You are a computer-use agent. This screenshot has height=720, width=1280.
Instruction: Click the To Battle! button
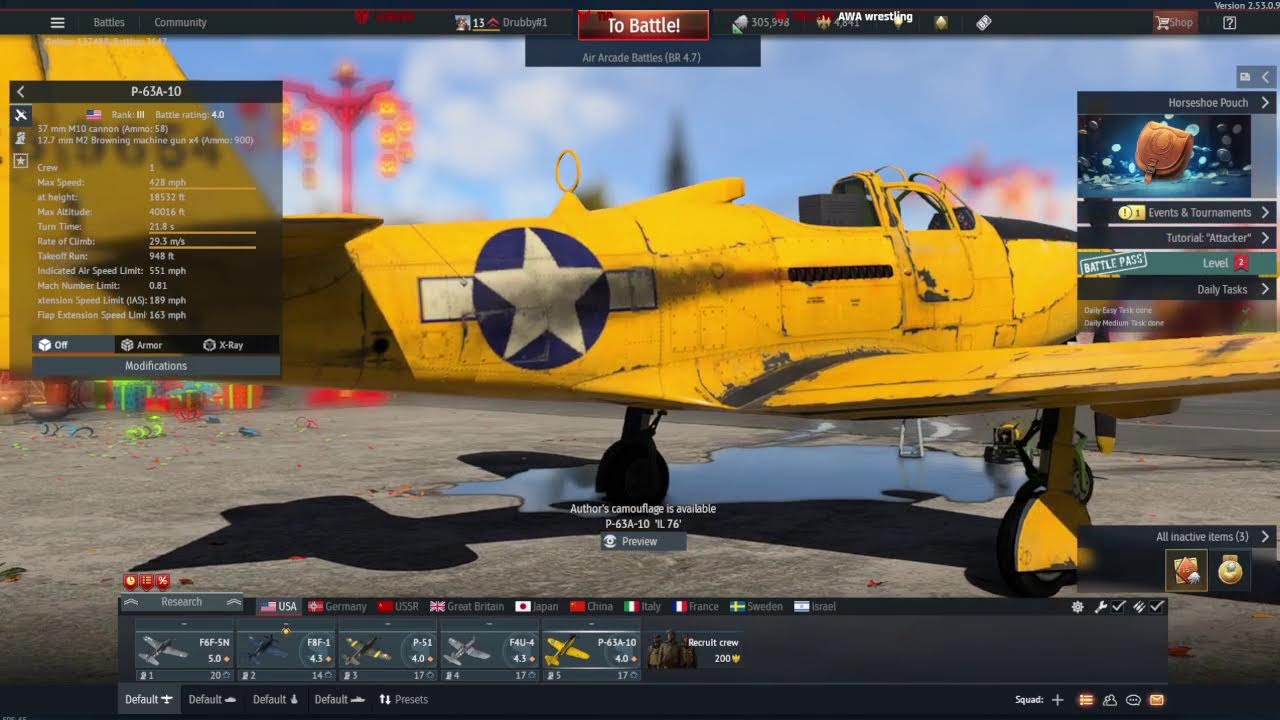(643, 25)
